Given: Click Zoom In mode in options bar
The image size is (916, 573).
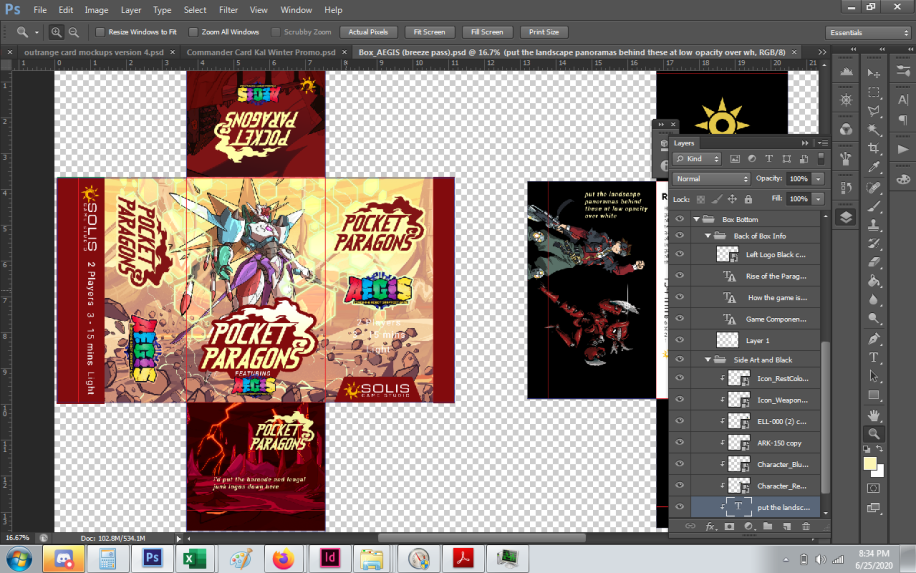Looking at the screenshot, I should 56,32.
